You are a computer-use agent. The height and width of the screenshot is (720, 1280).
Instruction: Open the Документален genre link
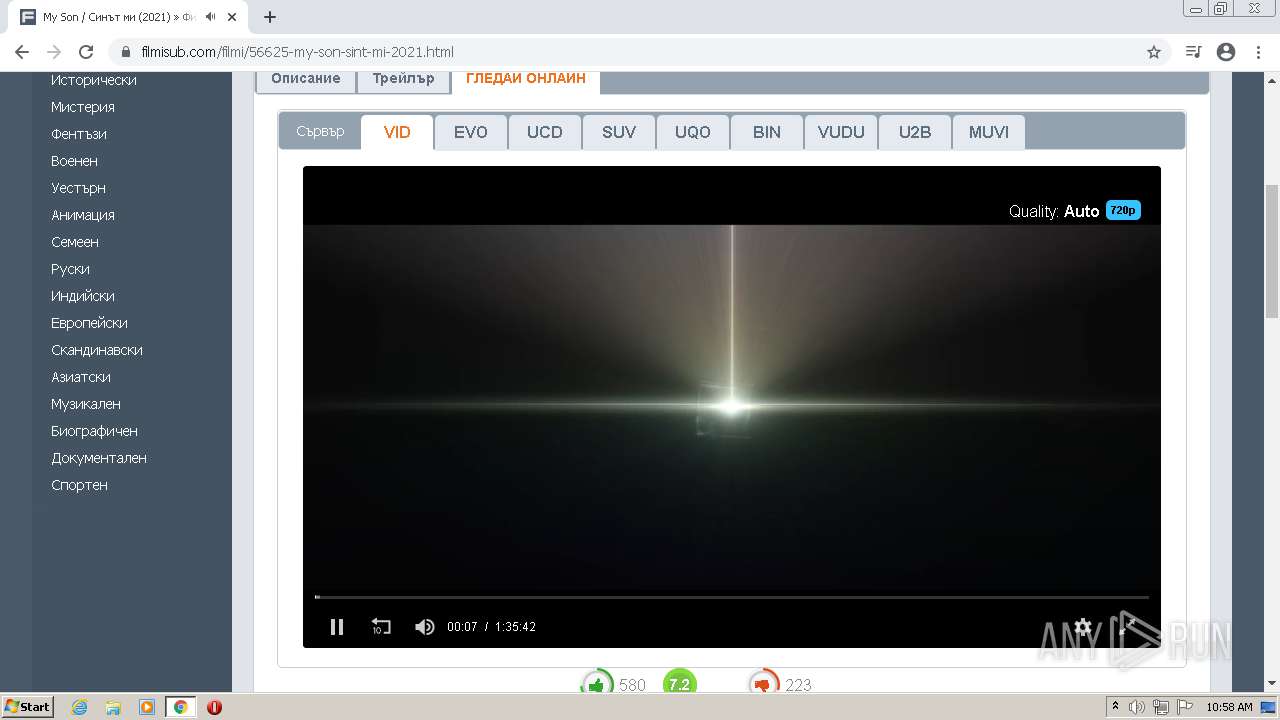tap(99, 458)
